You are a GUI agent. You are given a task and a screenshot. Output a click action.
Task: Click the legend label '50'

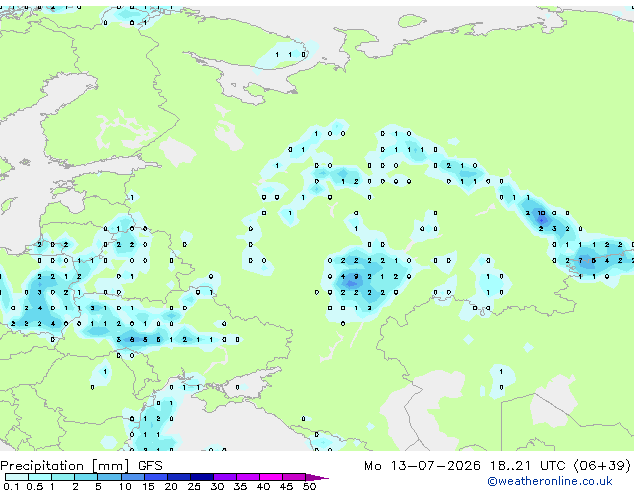click(x=309, y=486)
